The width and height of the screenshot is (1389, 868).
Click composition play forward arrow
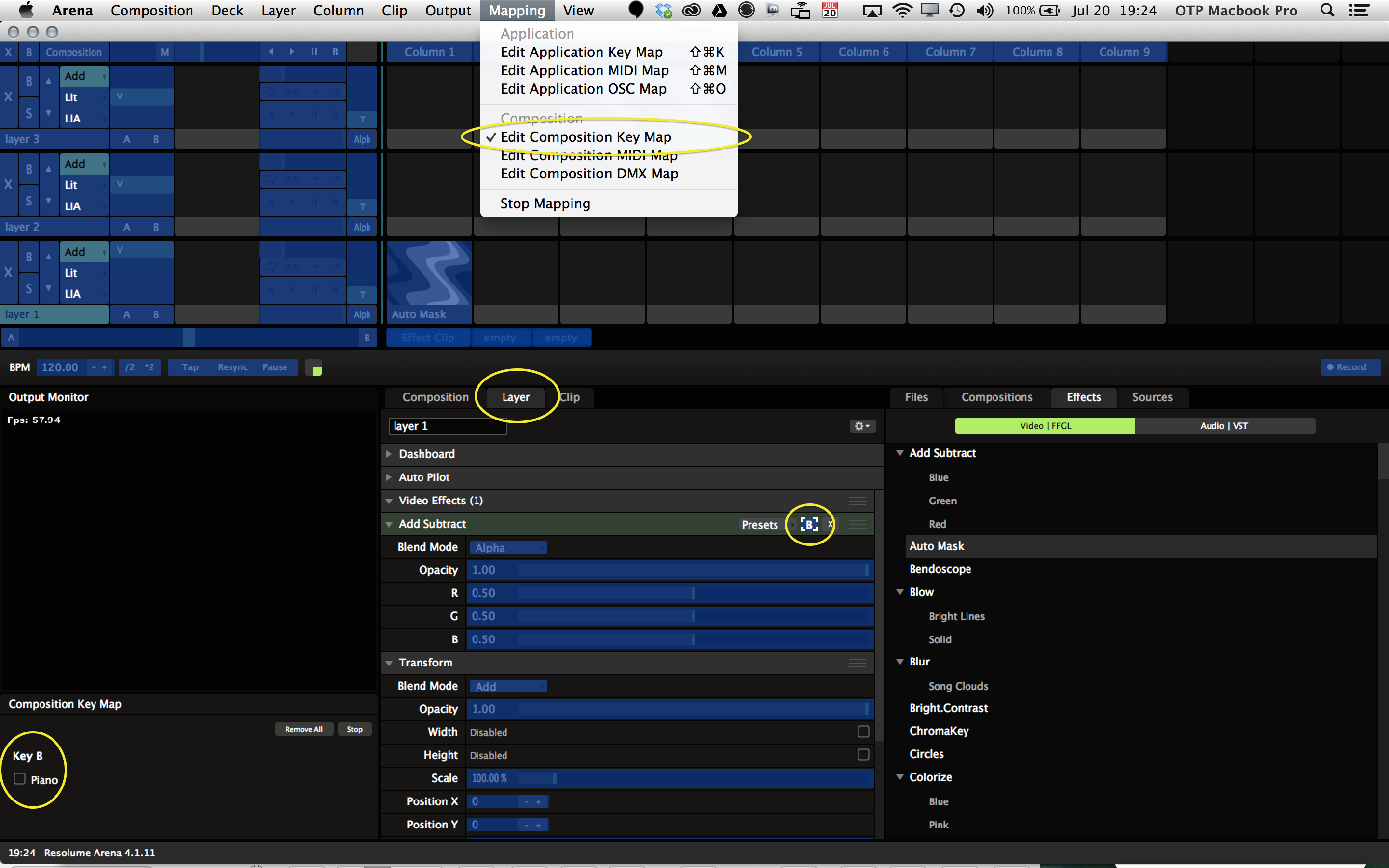tap(292, 52)
